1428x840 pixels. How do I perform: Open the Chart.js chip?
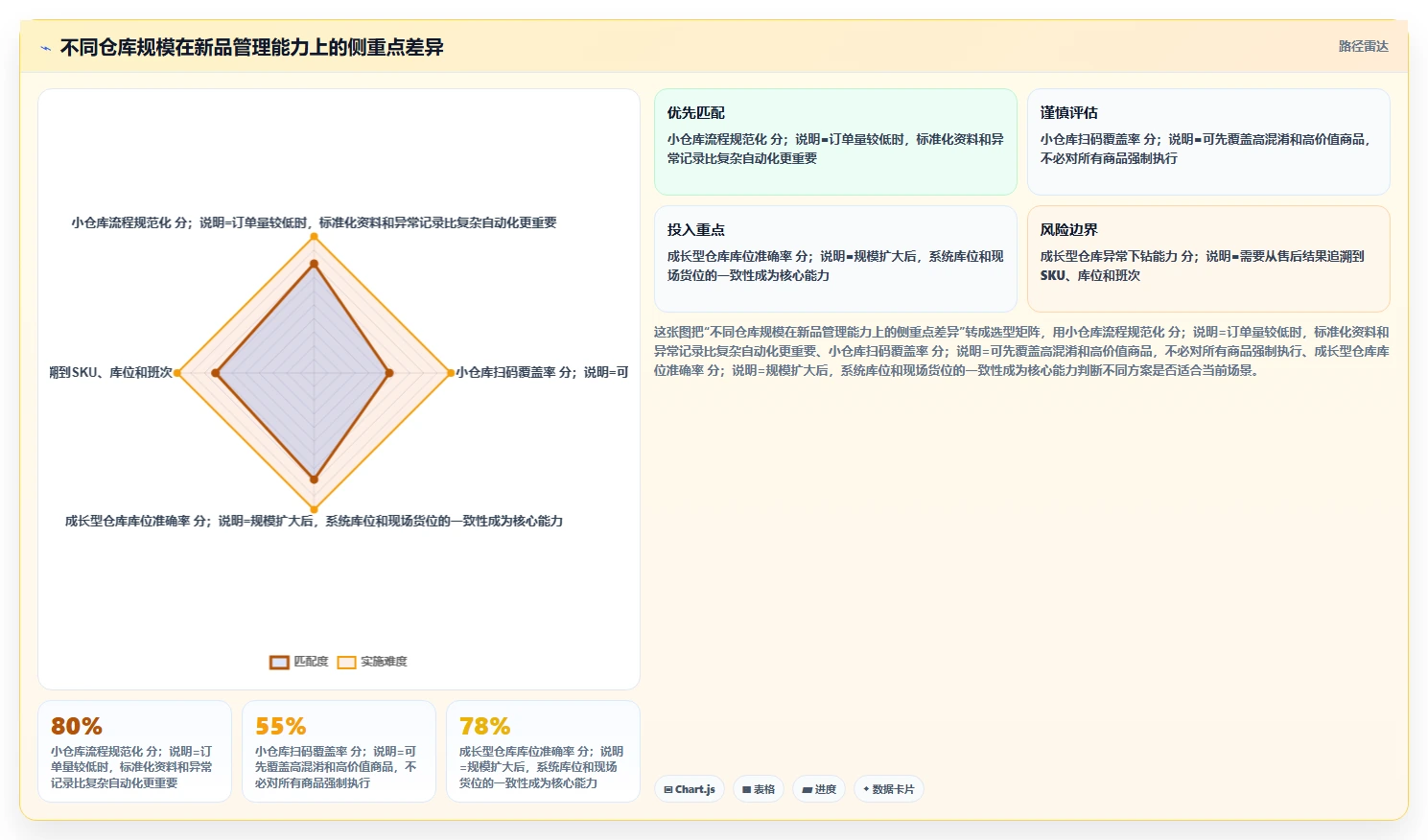(690, 789)
